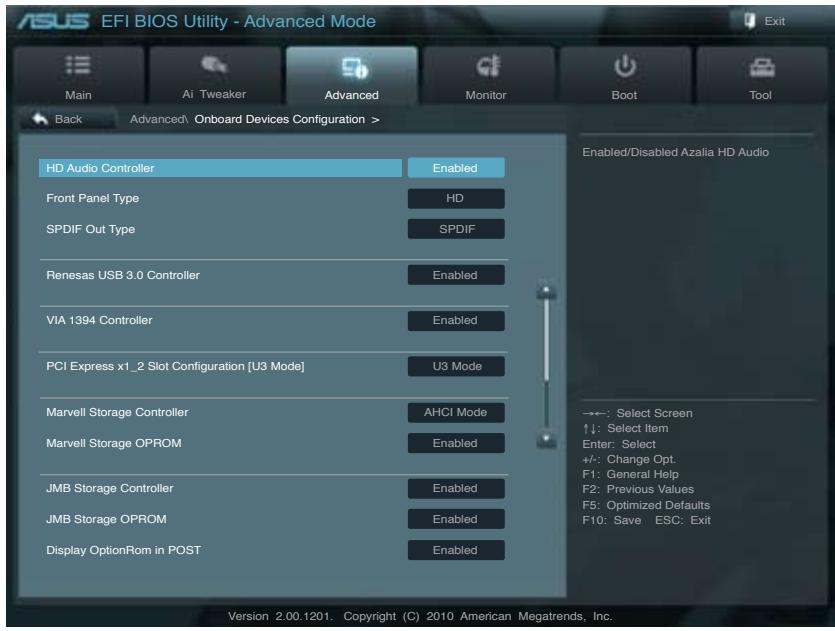Click the vertical scrollbar thumb
The height and width of the screenshot is (631, 835).
(x=546, y=341)
